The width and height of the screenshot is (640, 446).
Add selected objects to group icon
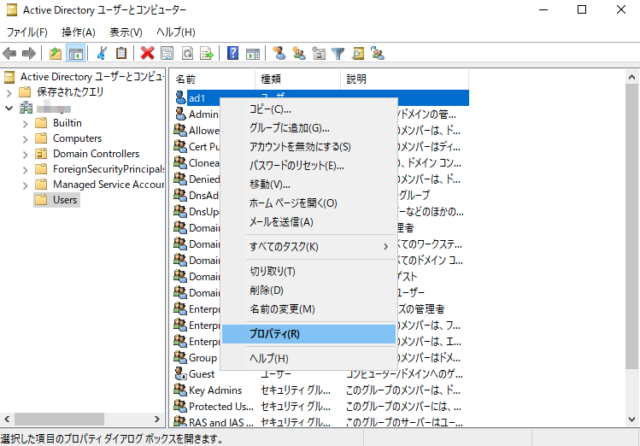click(378, 53)
